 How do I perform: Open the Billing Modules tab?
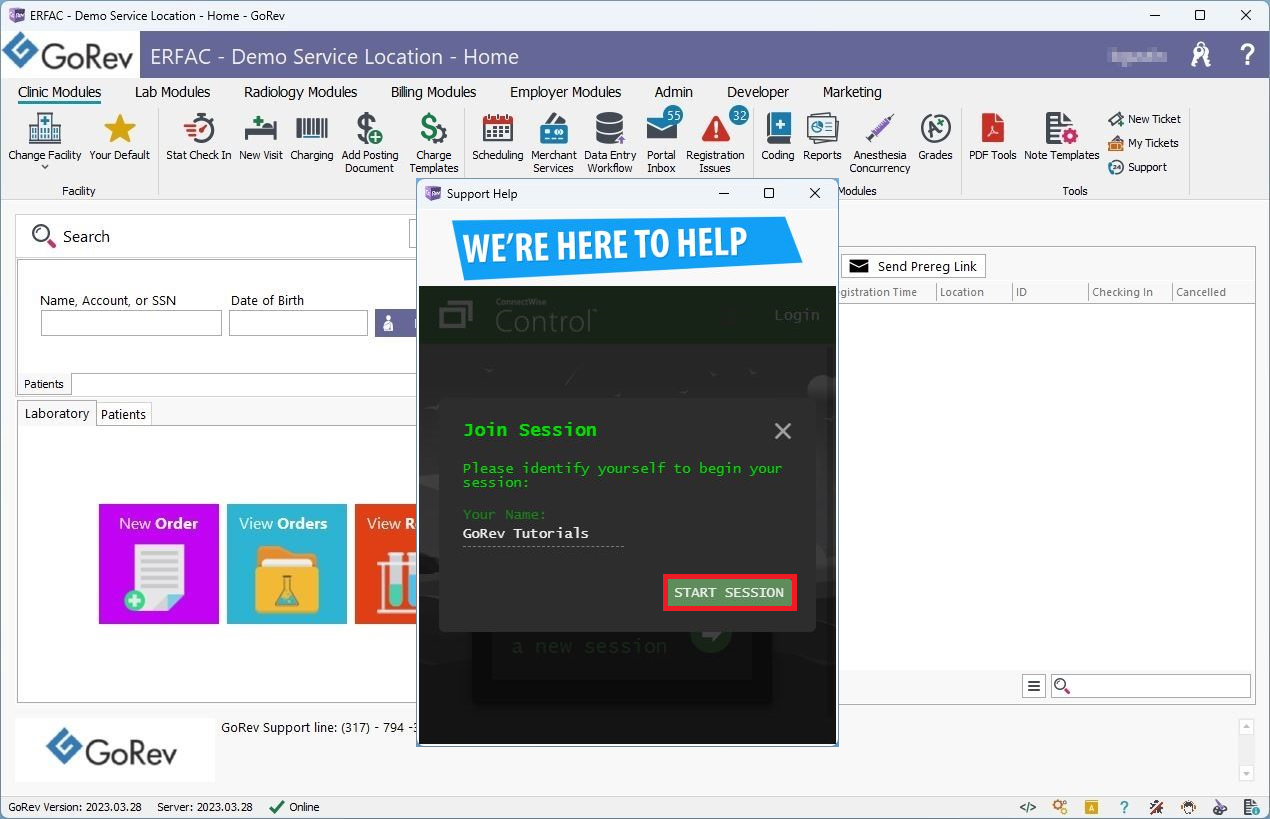pyautogui.click(x=433, y=92)
